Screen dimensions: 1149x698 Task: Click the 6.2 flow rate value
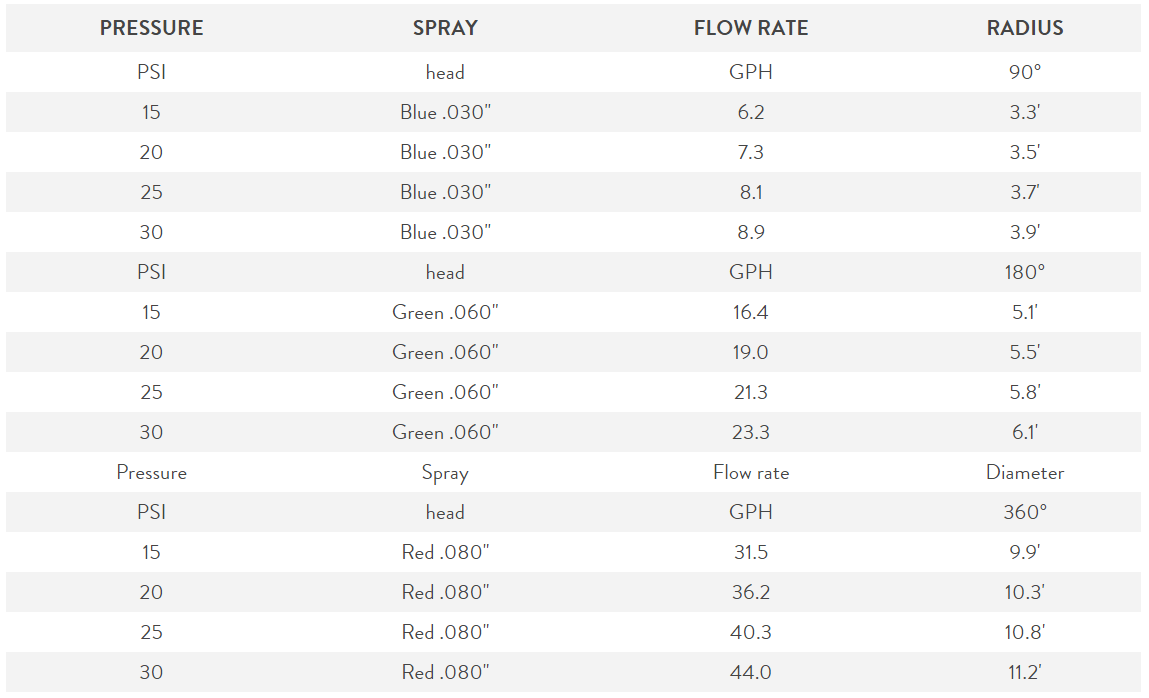click(751, 112)
